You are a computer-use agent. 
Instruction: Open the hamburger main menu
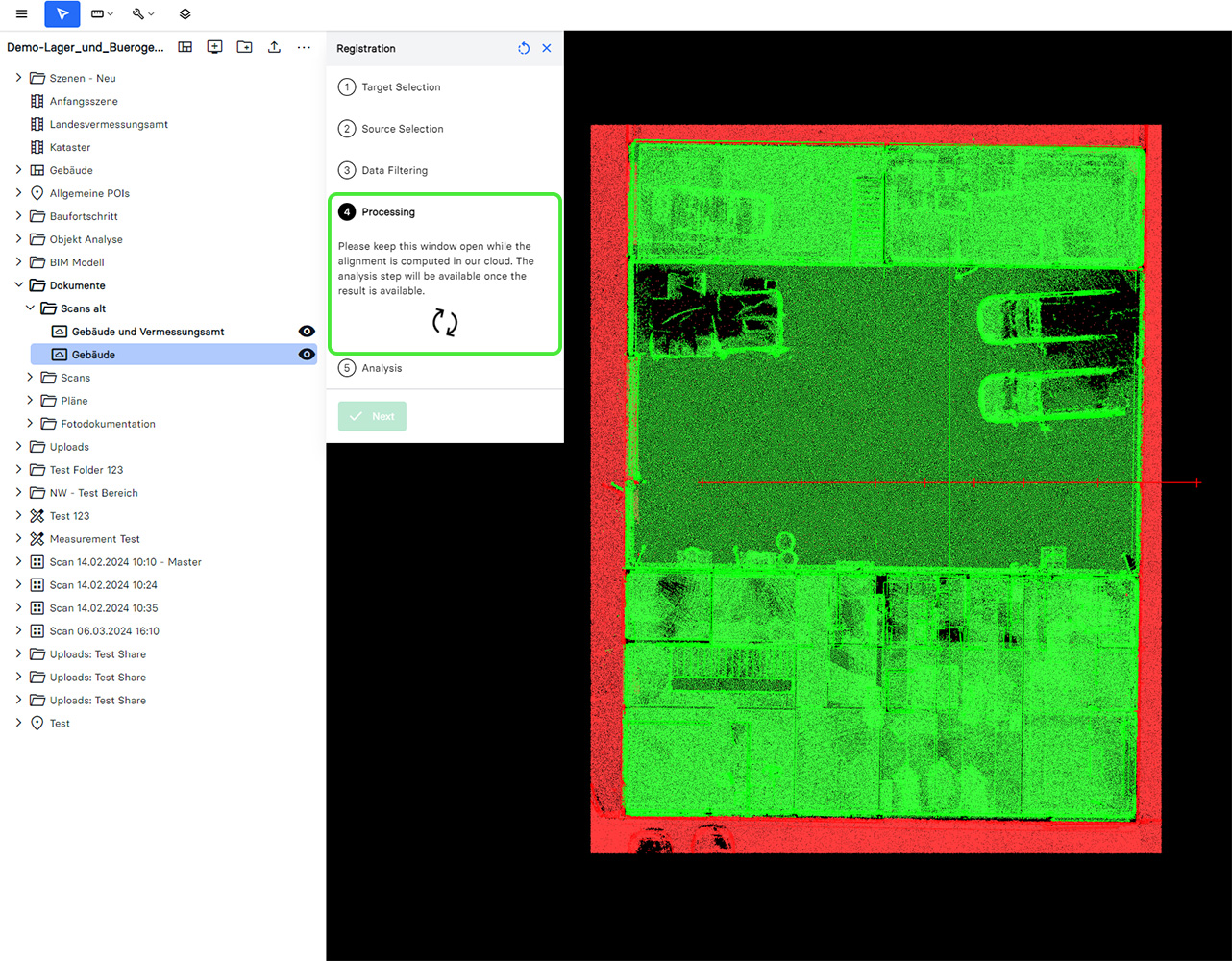click(21, 14)
